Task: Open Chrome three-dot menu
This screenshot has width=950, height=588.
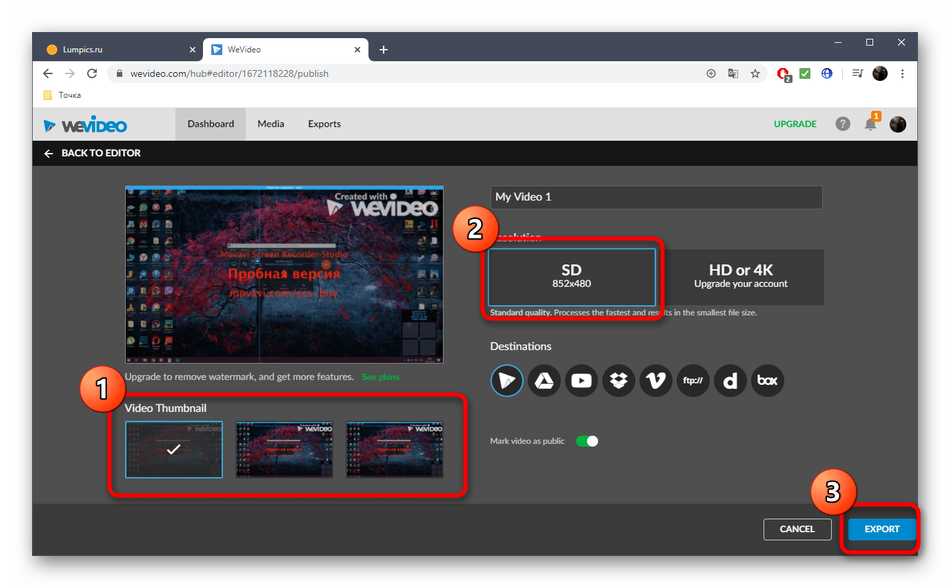Action: point(902,73)
